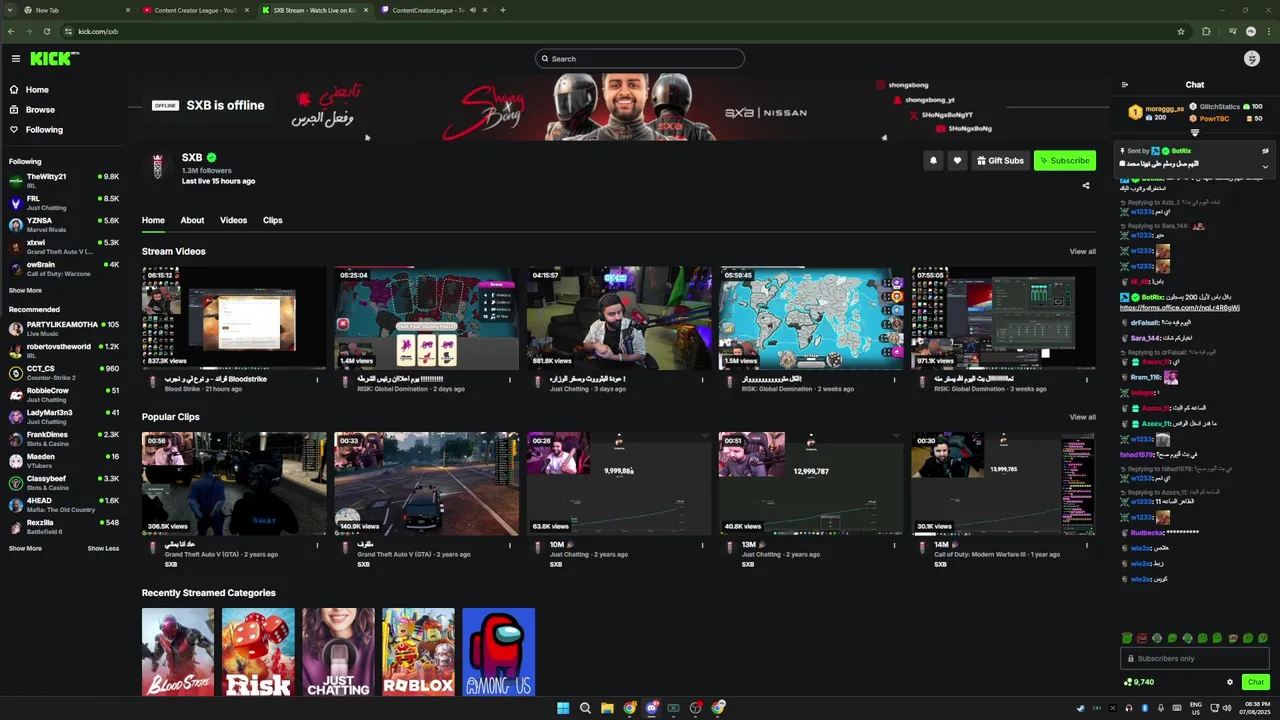This screenshot has height=720, width=1280.
Task: Open the 10M clip thumbnail
Action: pos(619,484)
